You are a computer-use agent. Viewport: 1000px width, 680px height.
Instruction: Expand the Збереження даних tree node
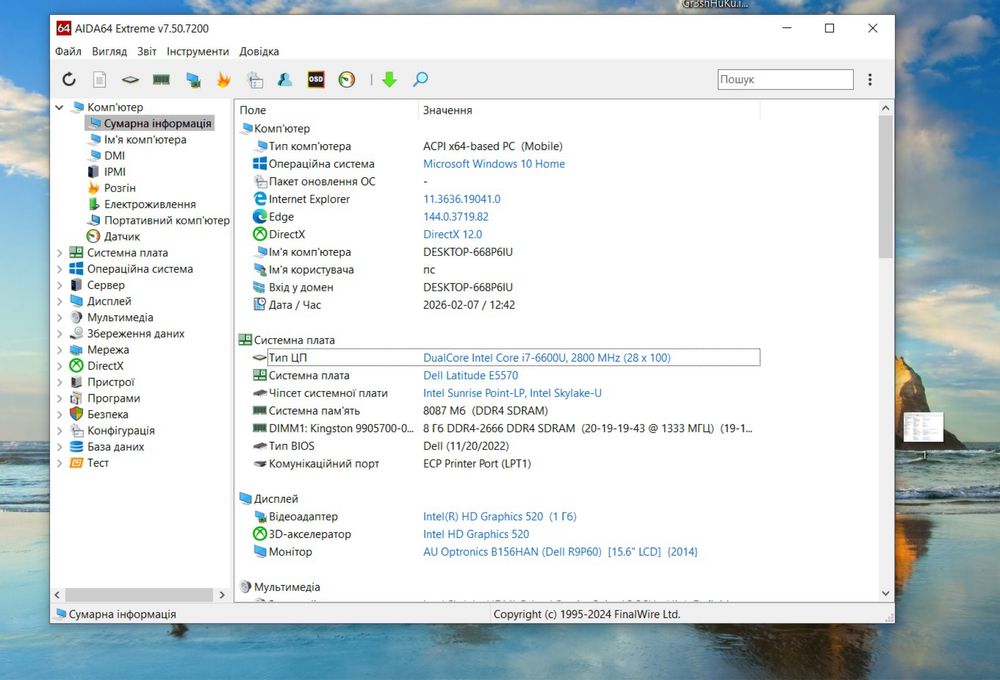(x=59, y=334)
